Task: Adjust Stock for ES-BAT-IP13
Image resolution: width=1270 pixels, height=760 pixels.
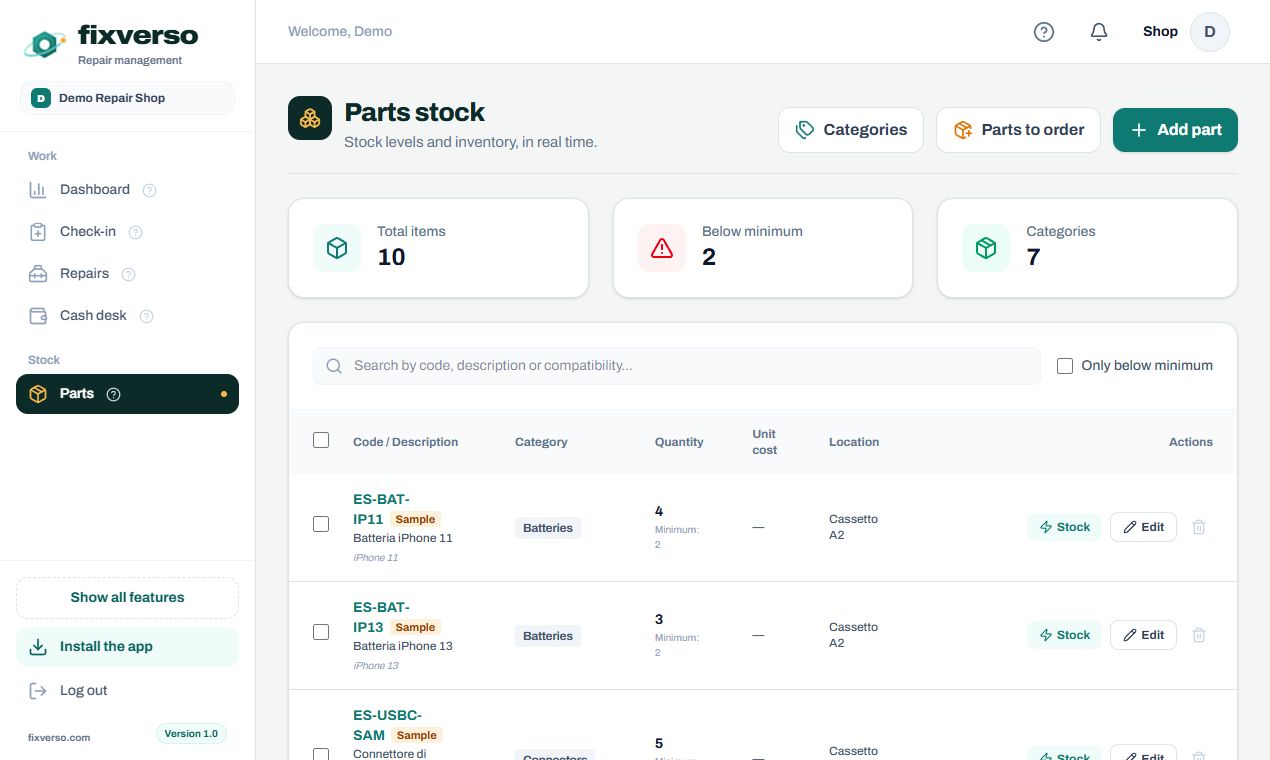Action: click(1064, 635)
